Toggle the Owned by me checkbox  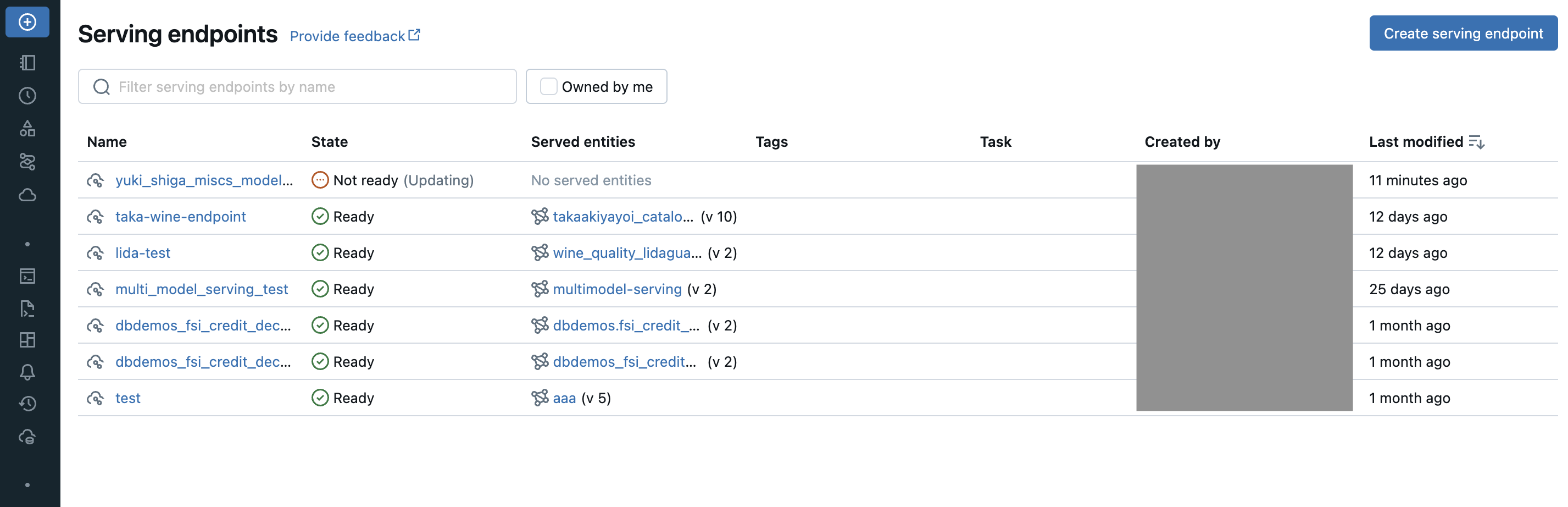tap(548, 86)
